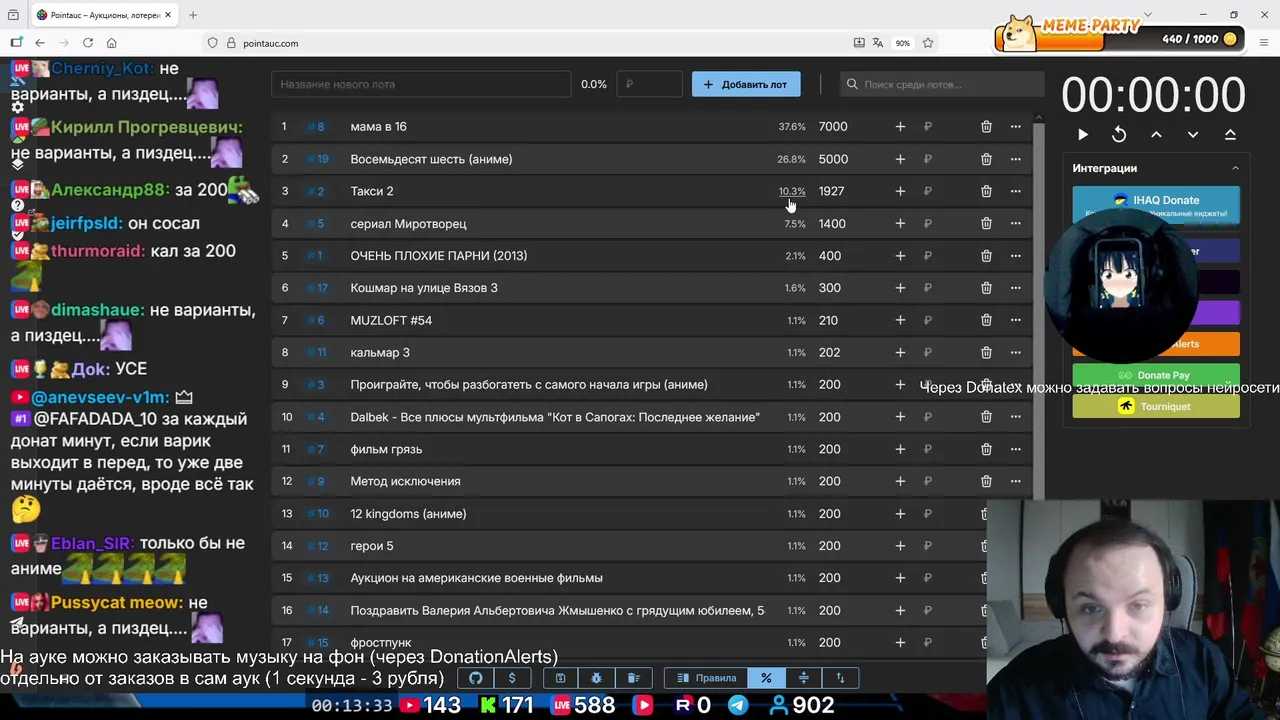Reset the timer with the circular arrow

pos(1119,134)
